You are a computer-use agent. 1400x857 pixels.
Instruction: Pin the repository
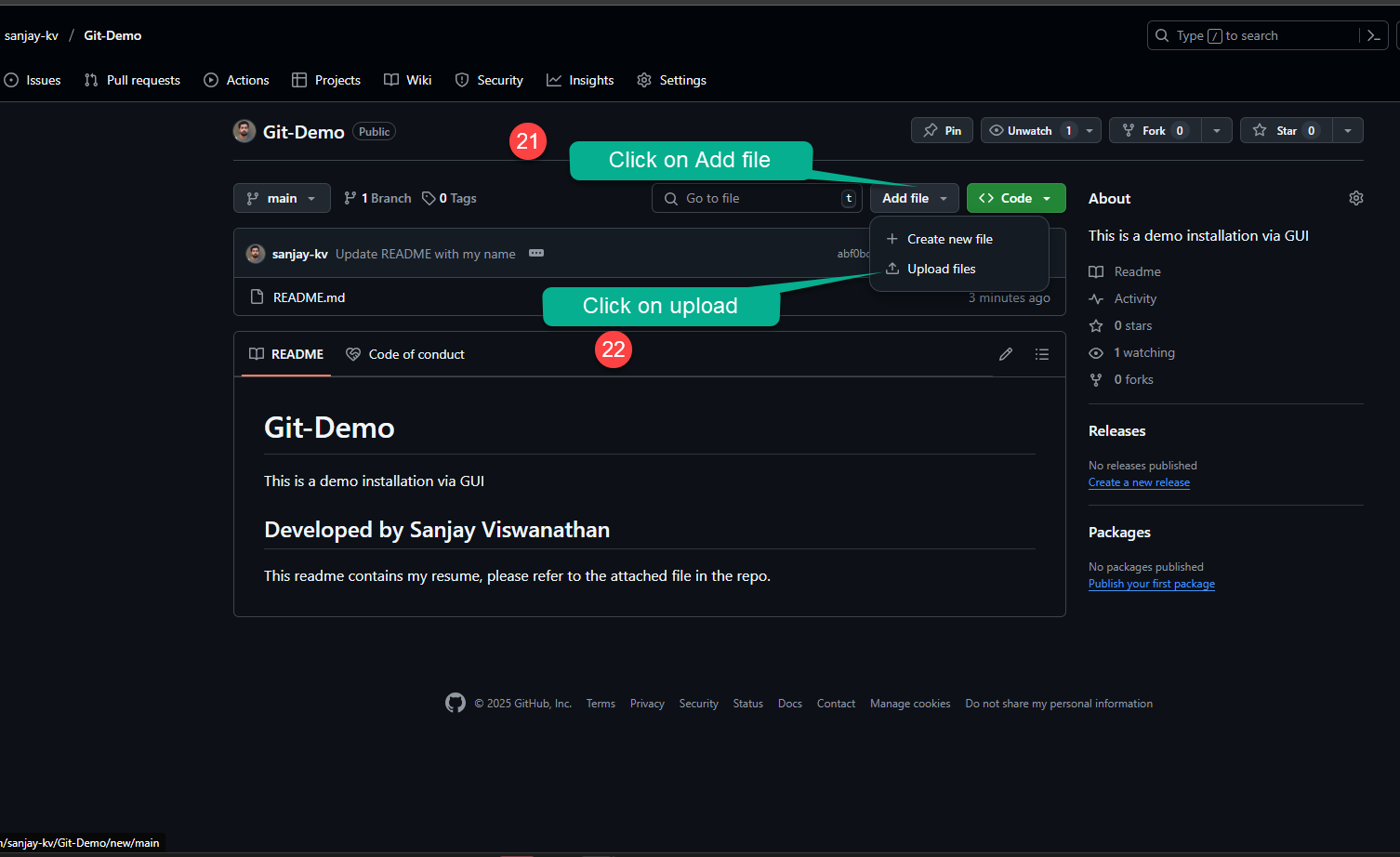pyautogui.click(x=942, y=130)
